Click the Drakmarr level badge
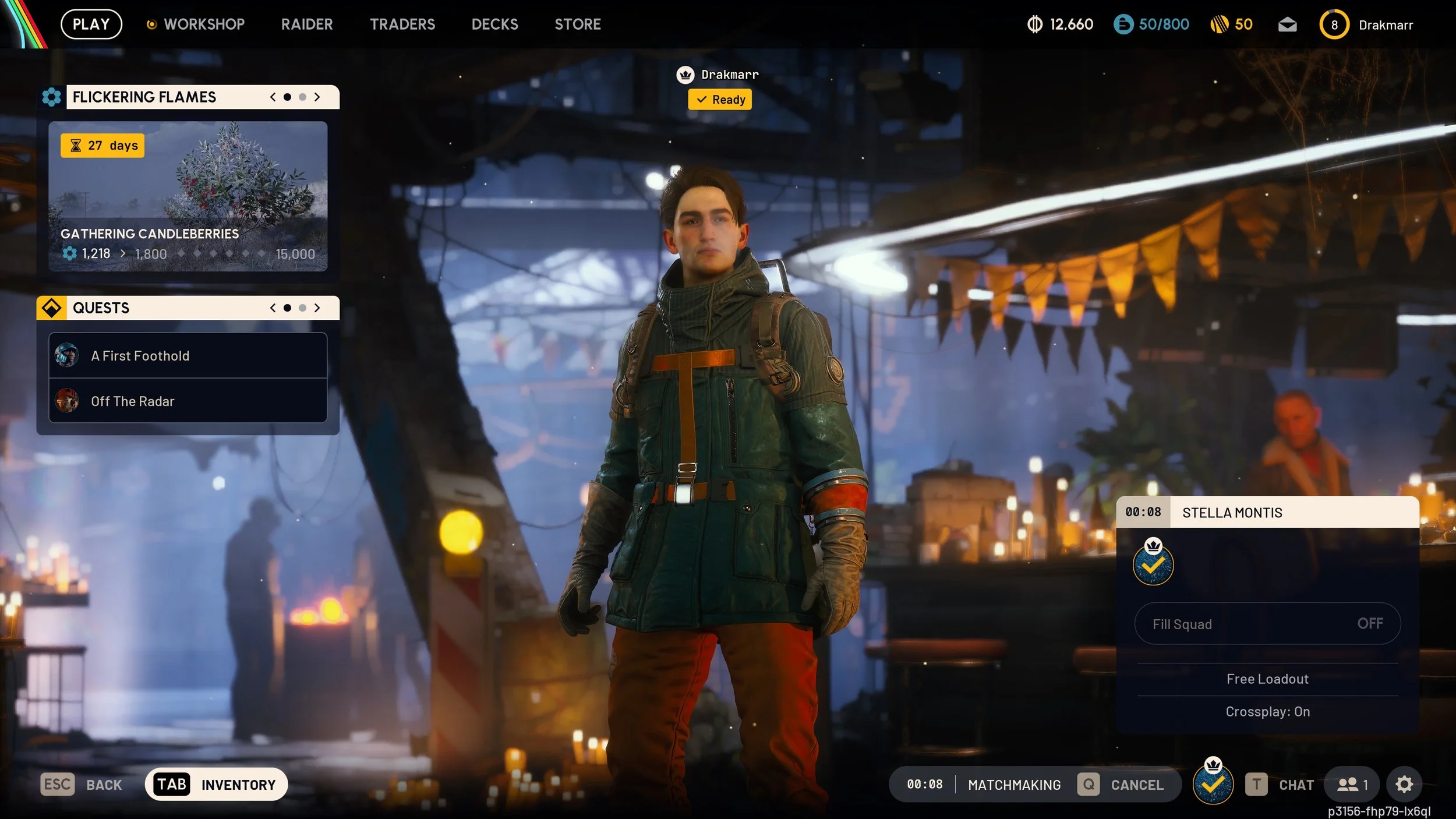 tap(1334, 24)
